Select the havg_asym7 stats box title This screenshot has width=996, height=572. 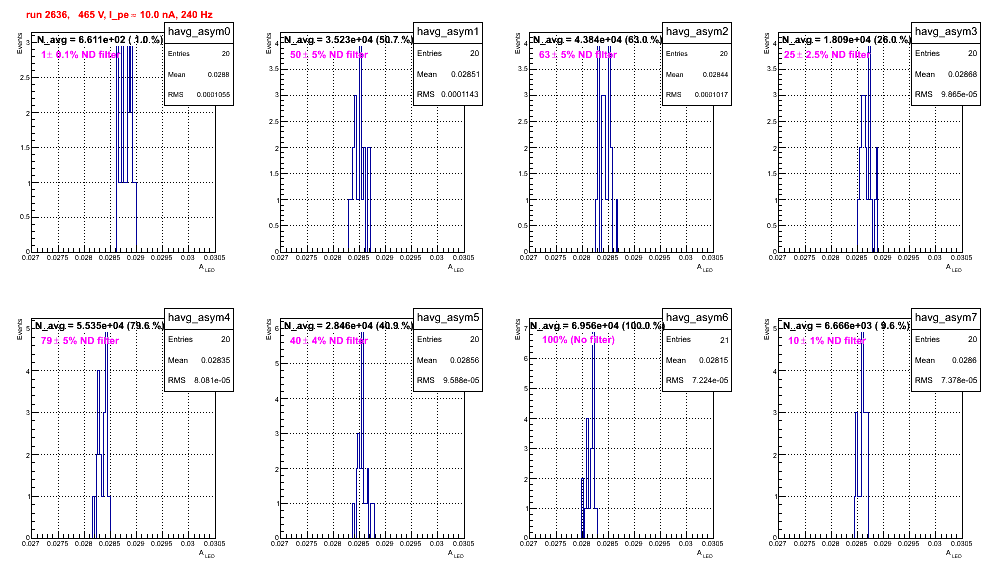point(946,318)
